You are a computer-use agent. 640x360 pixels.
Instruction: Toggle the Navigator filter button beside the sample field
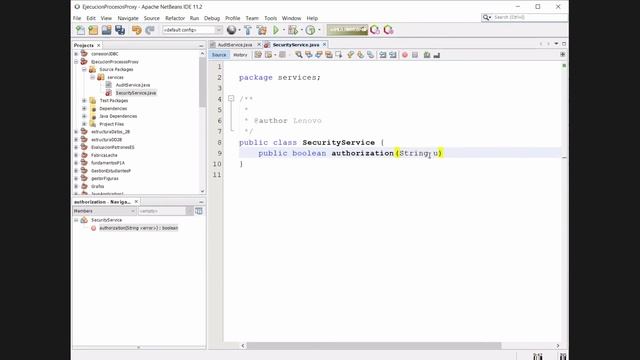point(199,211)
